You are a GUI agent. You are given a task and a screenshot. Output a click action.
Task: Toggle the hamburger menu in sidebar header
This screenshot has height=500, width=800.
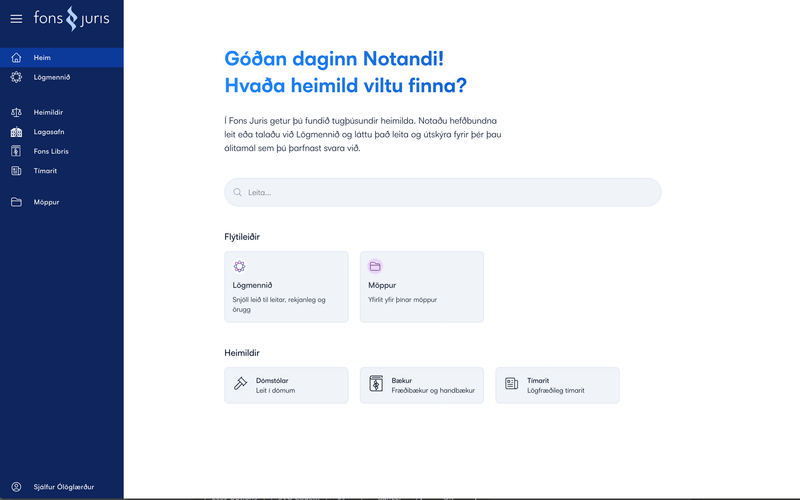[x=16, y=19]
